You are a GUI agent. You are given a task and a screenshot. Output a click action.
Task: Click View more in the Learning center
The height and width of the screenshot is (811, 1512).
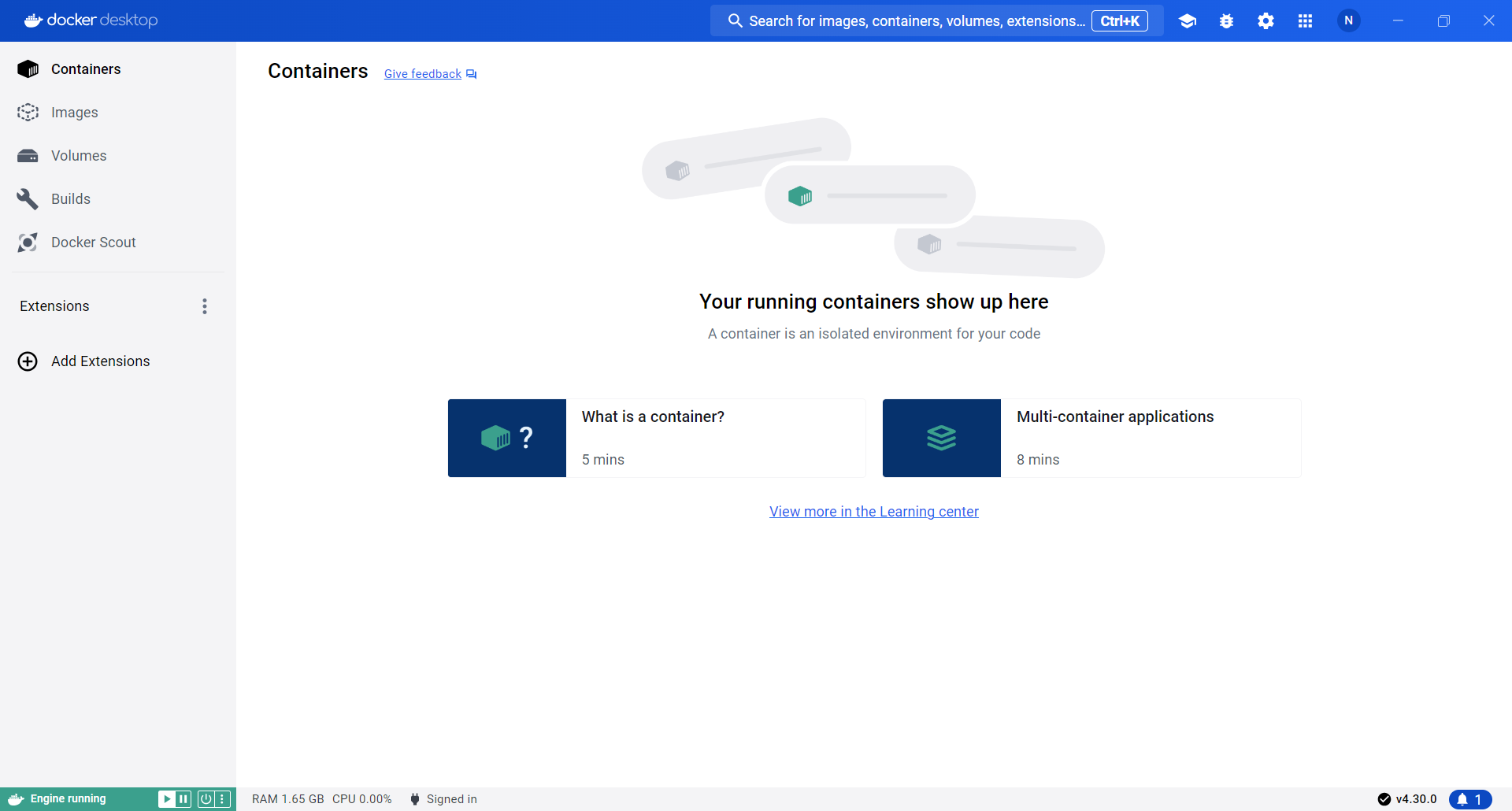pos(874,512)
